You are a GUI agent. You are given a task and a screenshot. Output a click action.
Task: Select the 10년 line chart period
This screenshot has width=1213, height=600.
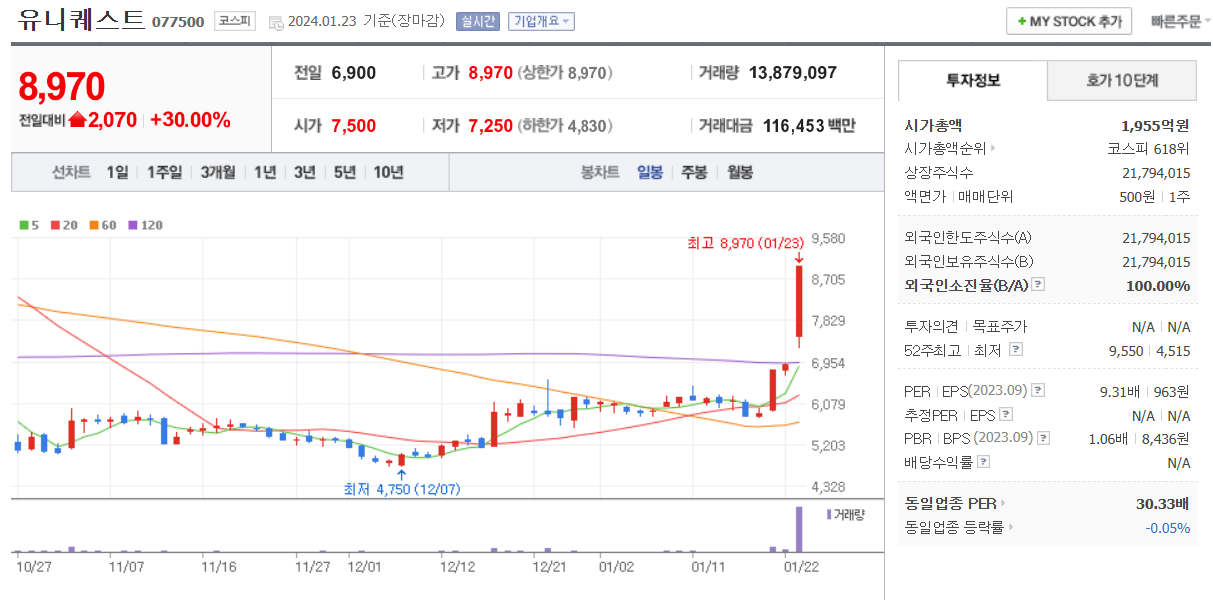point(389,172)
